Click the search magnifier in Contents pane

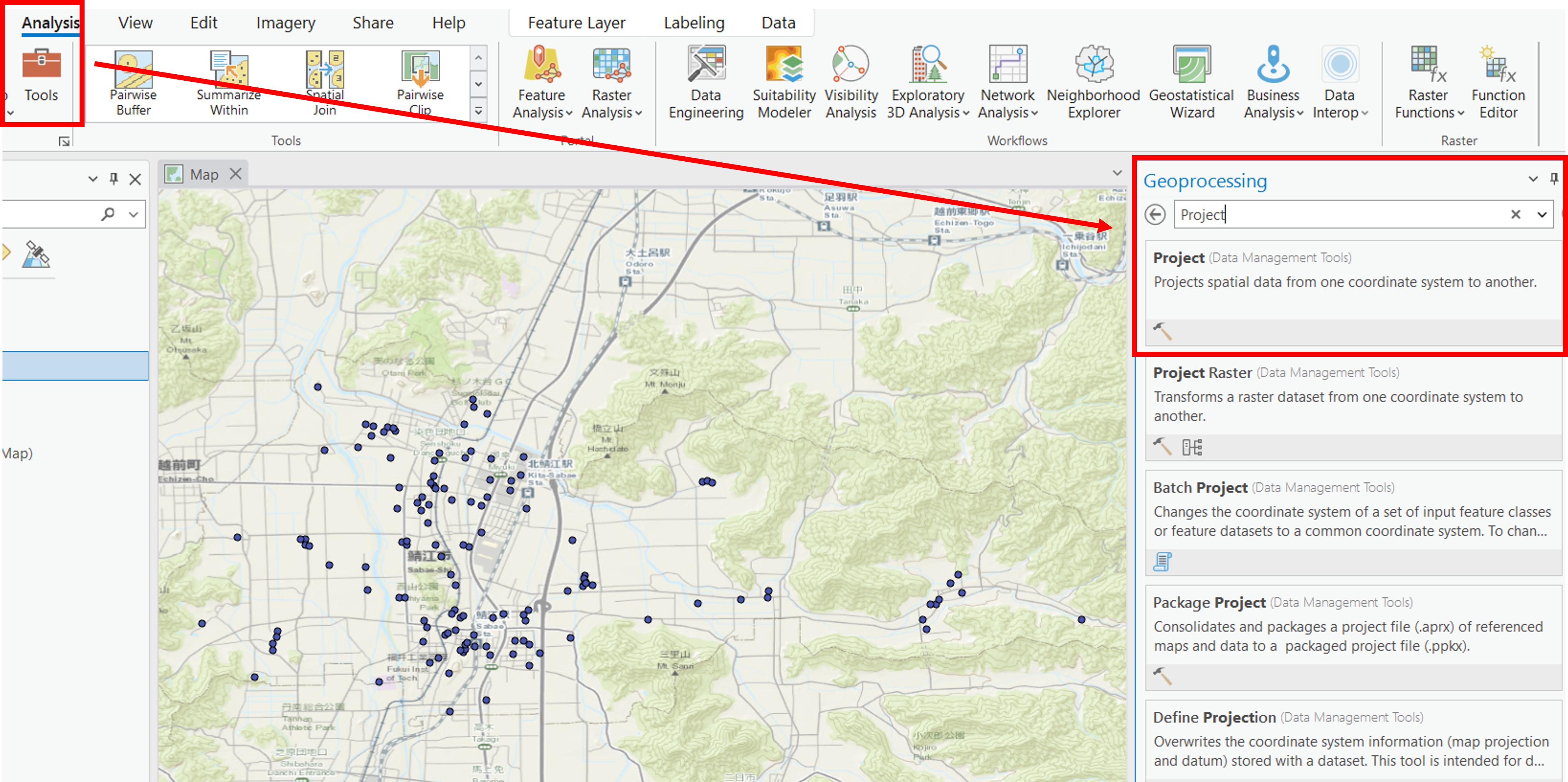pyautogui.click(x=108, y=214)
